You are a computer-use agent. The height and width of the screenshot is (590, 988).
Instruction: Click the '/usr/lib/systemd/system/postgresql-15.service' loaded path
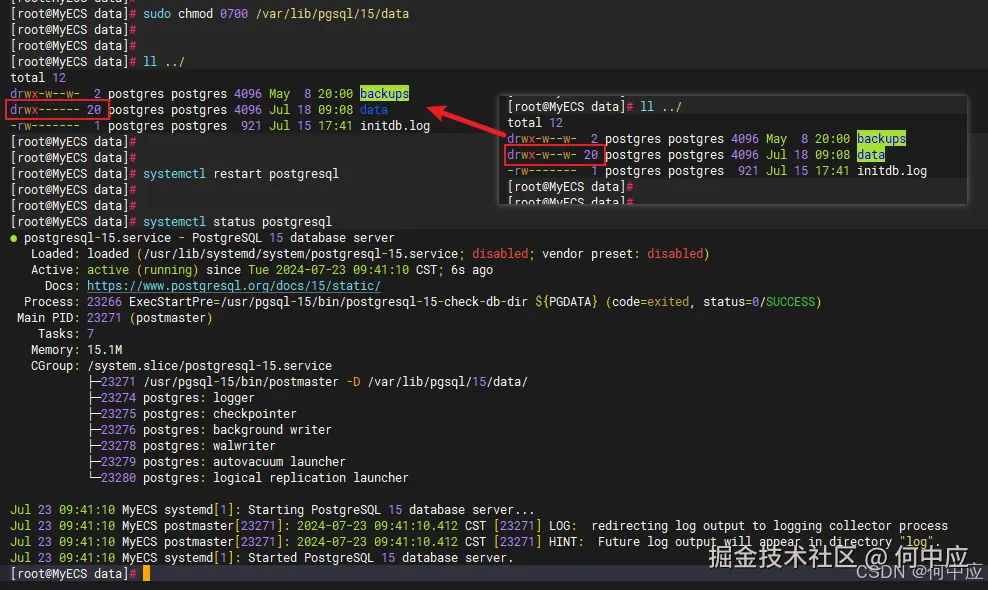click(301, 253)
